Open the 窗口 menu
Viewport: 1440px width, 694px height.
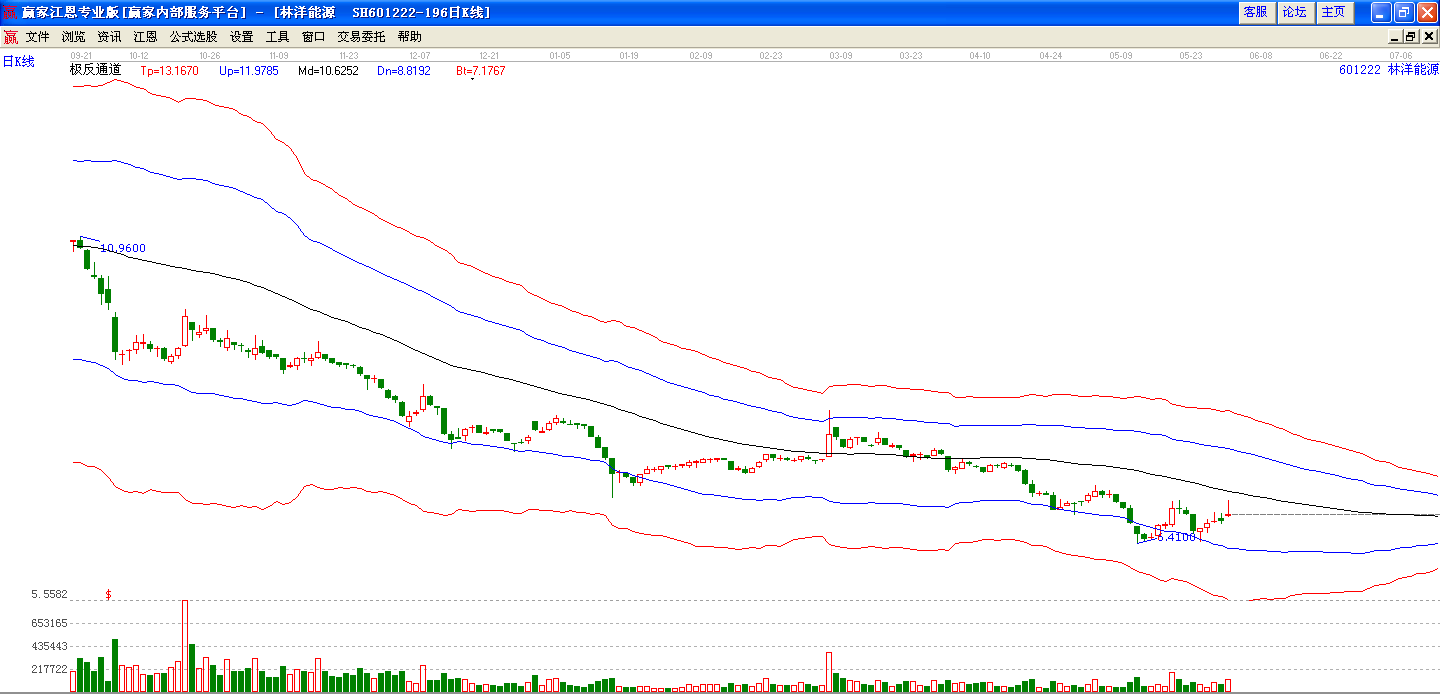coord(314,37)
